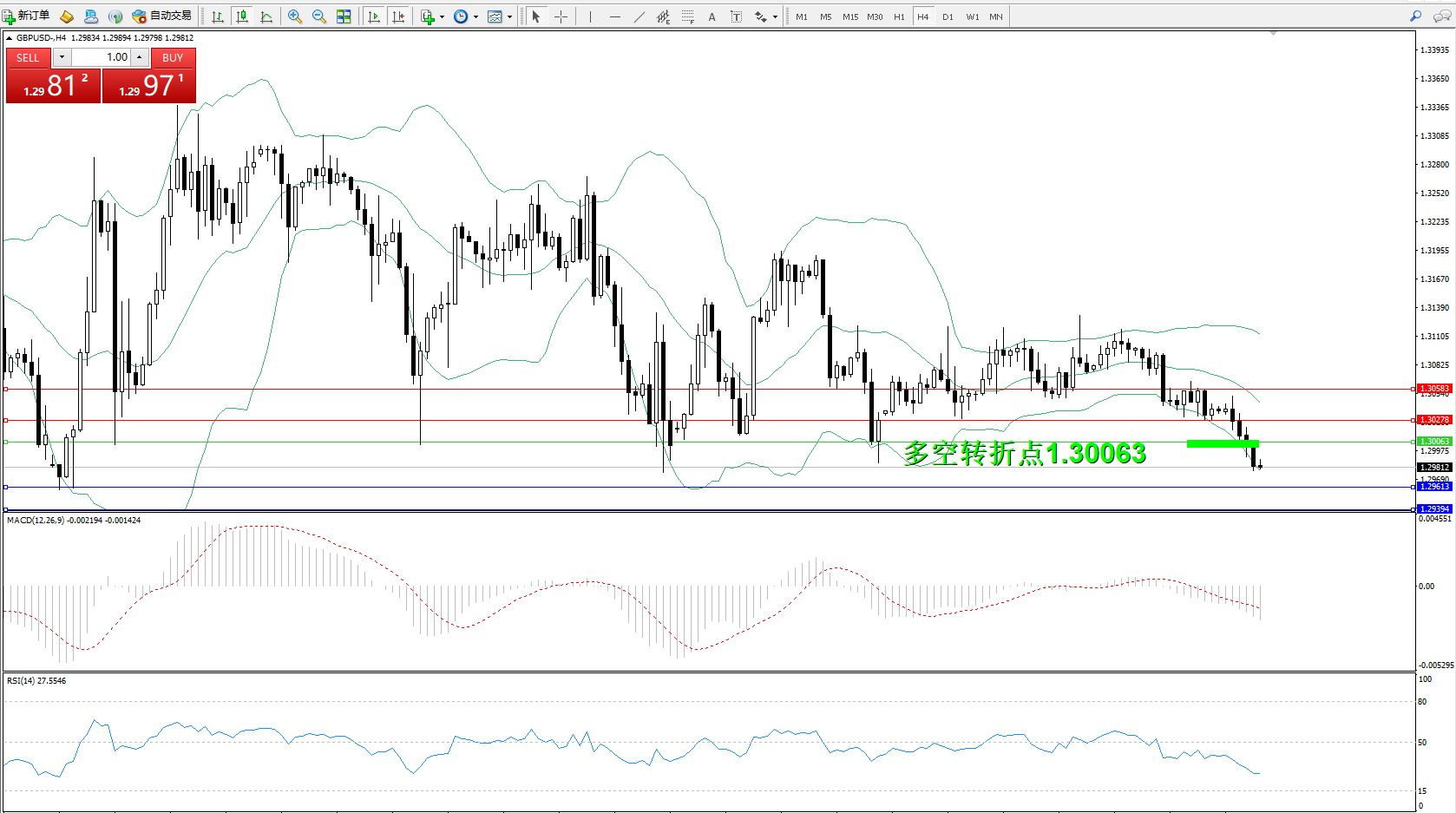This screenshot has width=1456, height=813.
Task: Click the lot volume input field
Action: pos(100,57)
